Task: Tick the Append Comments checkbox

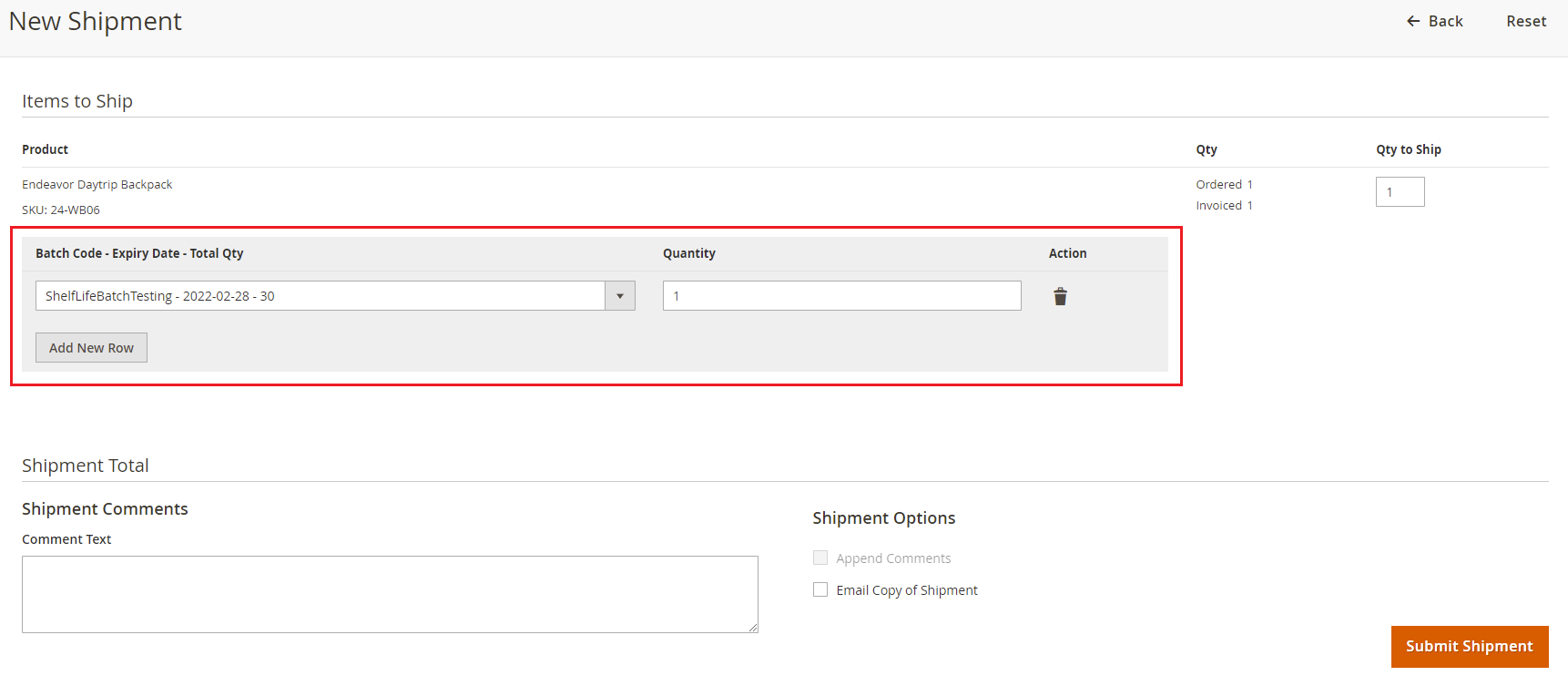Action: [820, 558]
